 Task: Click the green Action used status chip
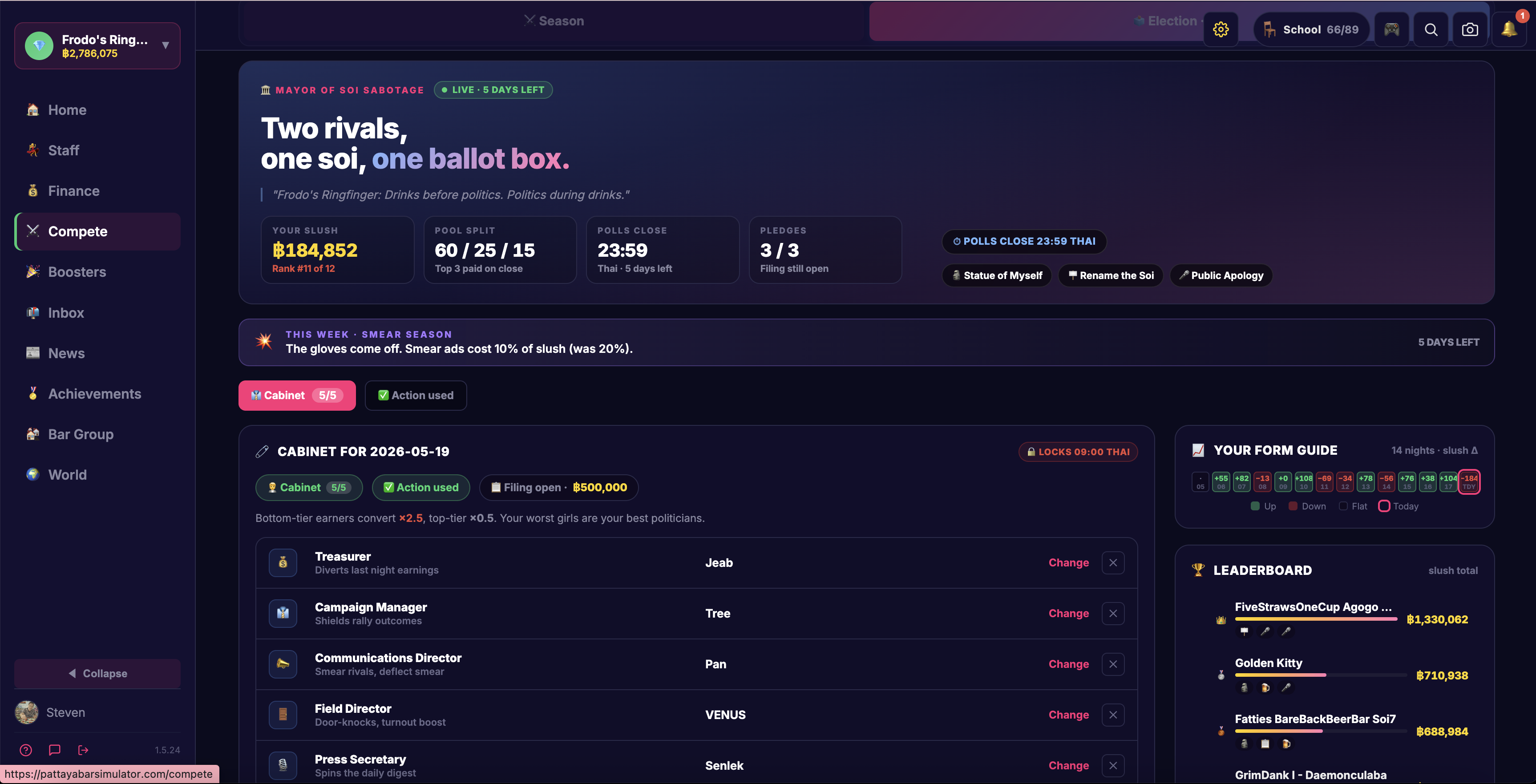coord(421,488)
